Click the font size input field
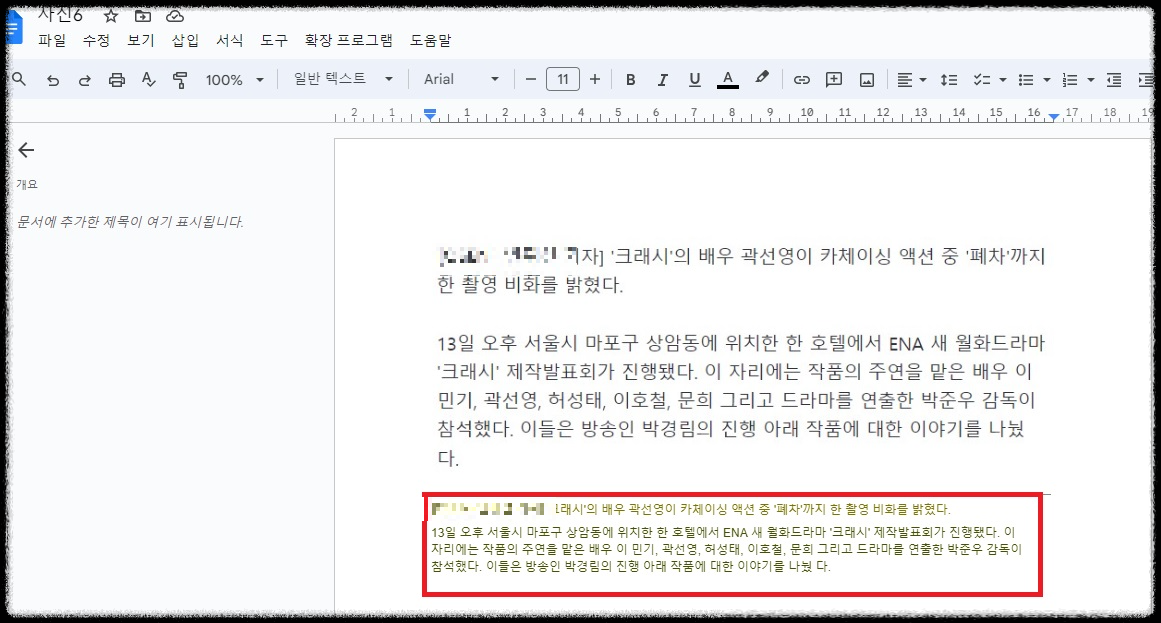1161x623 pixels. (562, 78)
